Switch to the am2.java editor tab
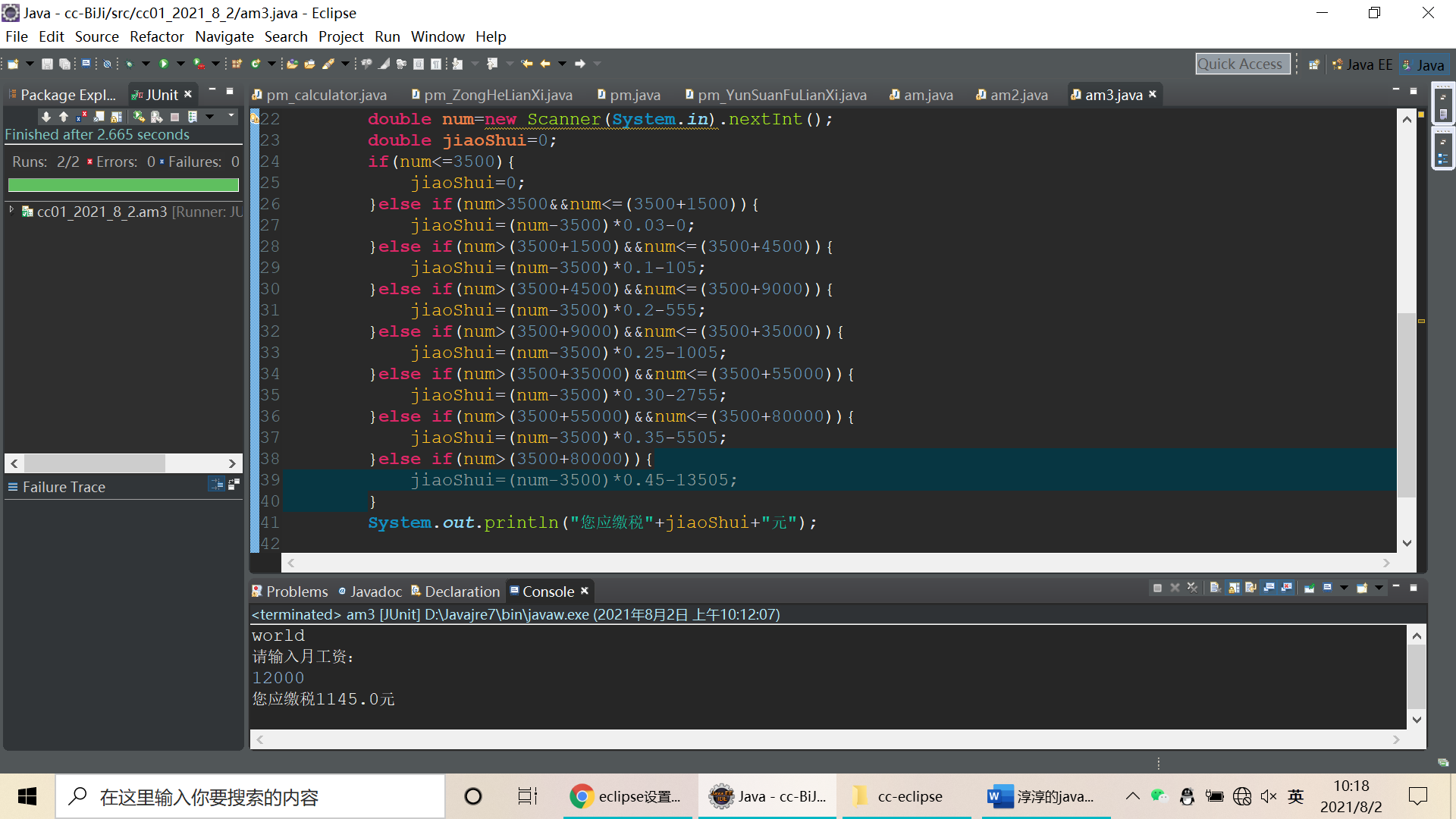Image resolution: width=1456 pixels, height=819 pixels. [x=1018, y=95]
